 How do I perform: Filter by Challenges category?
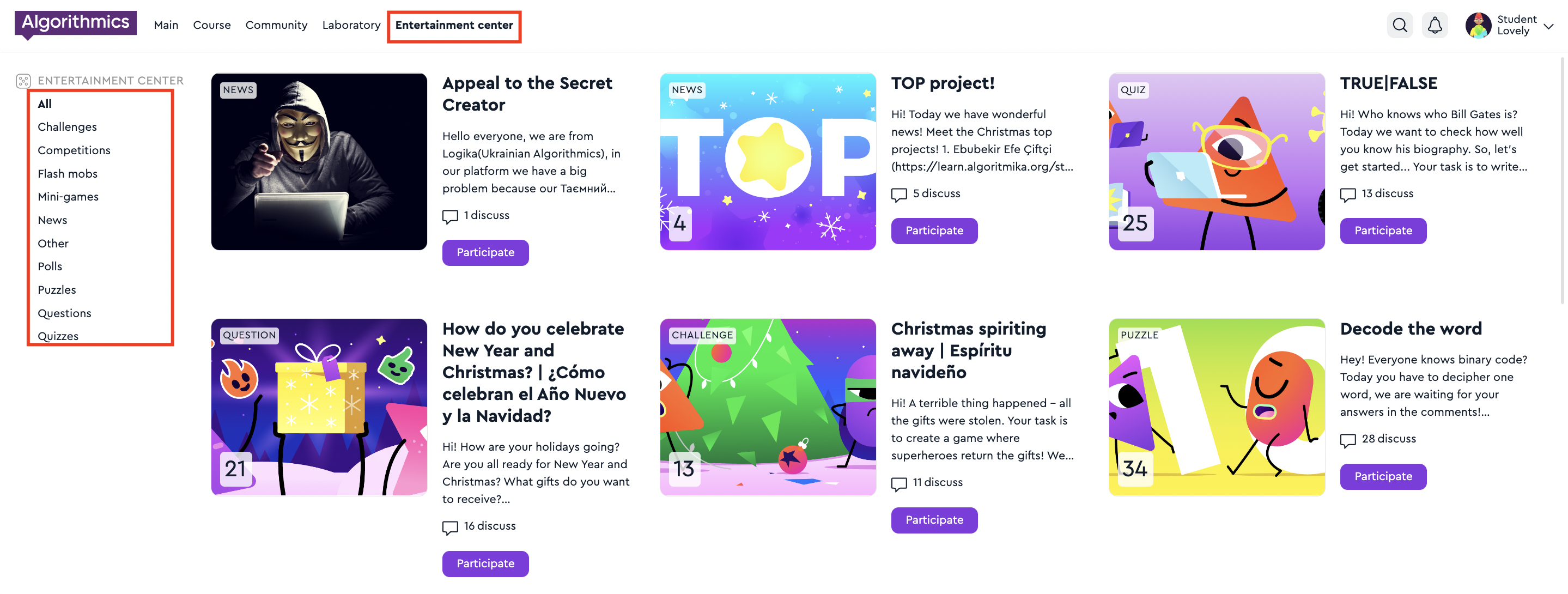point(67,126)
